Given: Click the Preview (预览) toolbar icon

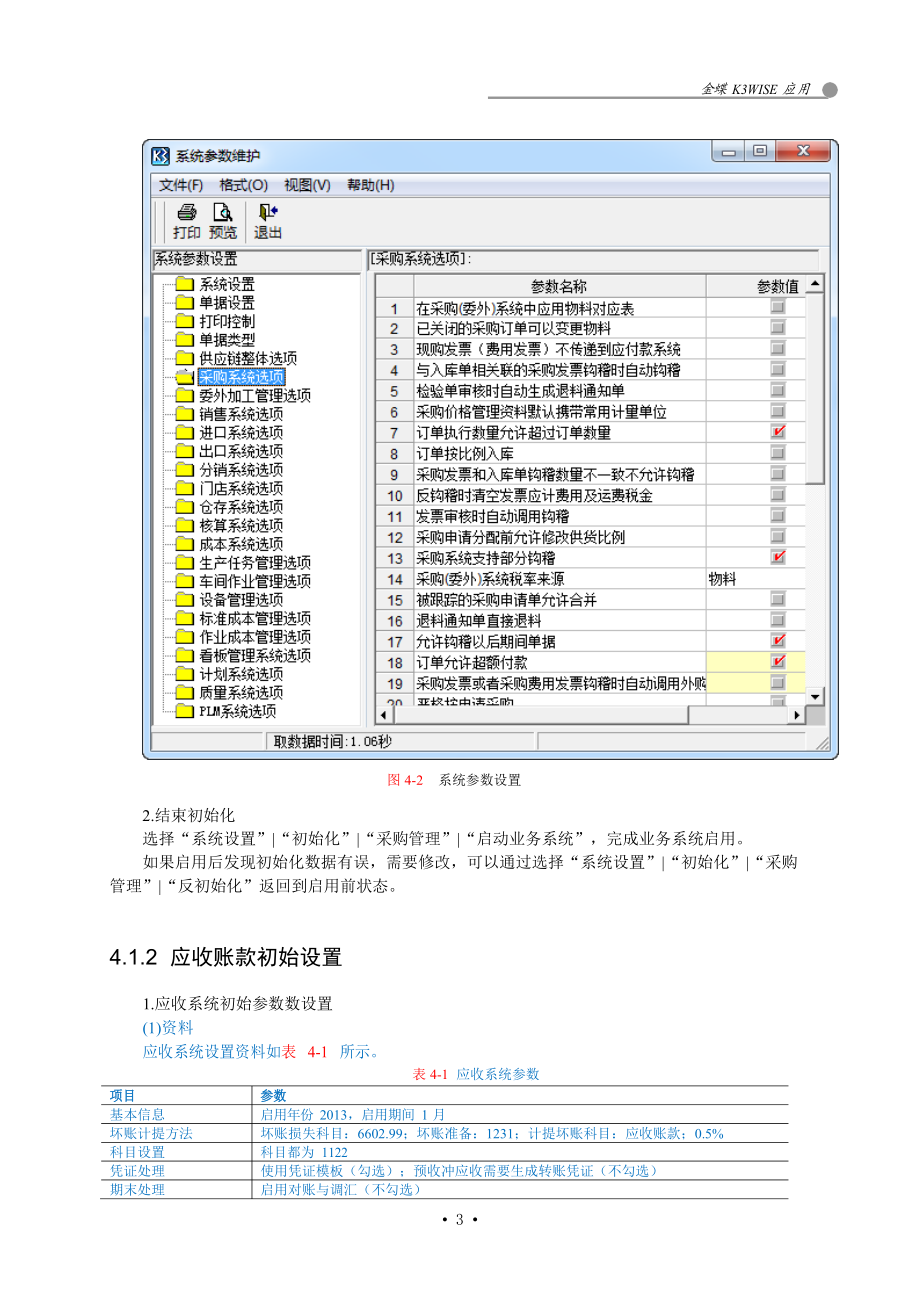Looking at the screenshot, I should [x=223, y=212].
